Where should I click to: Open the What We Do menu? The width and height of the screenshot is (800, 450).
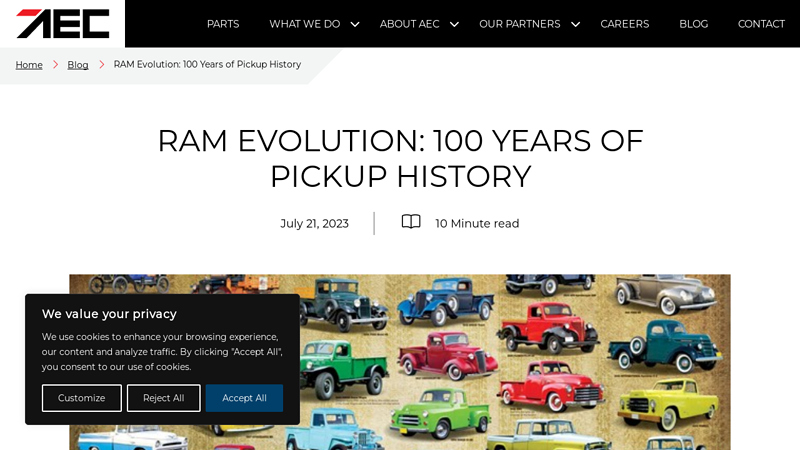point(305,24)
